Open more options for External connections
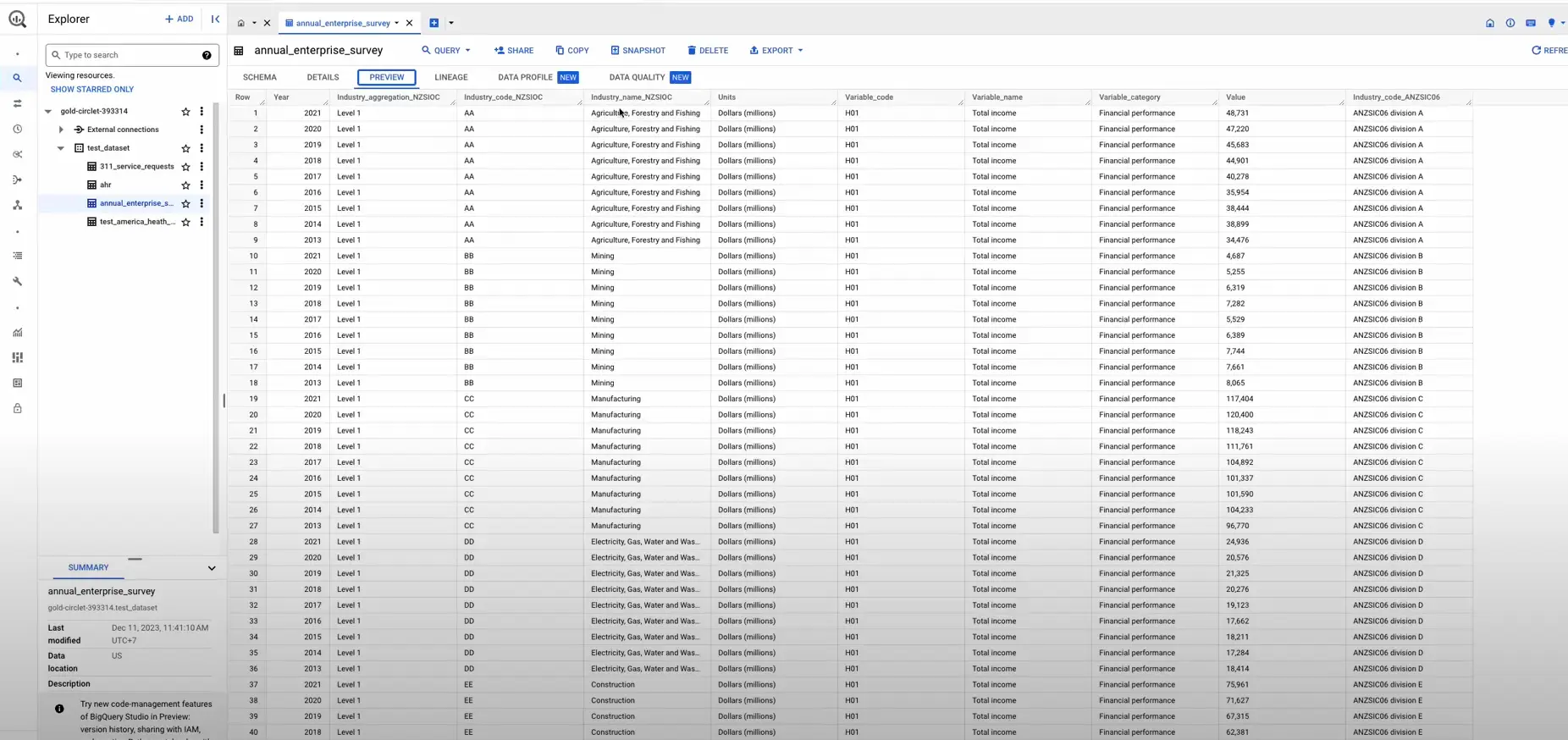 point(202,130)
